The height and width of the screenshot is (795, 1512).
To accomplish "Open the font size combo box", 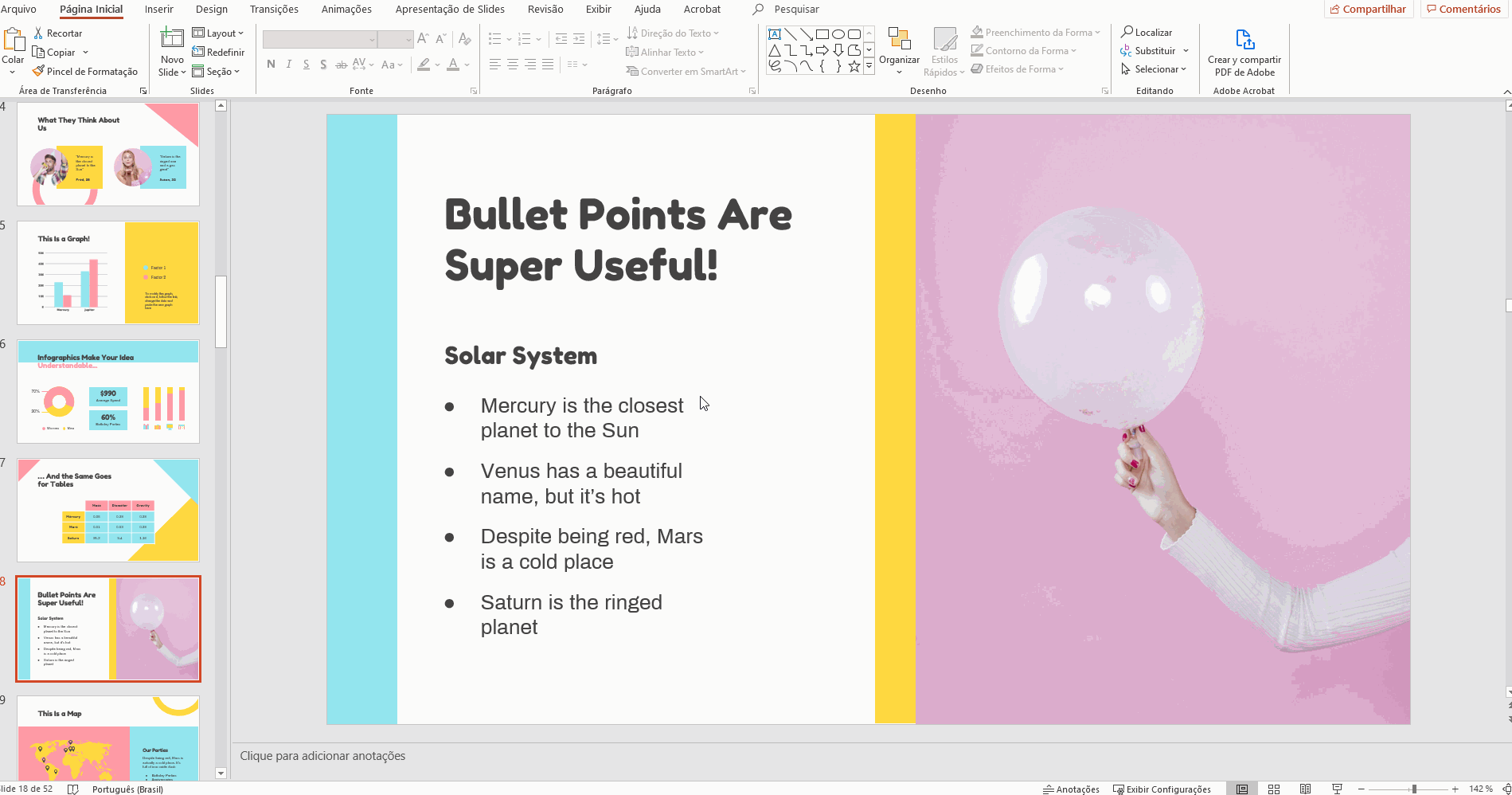I will (395, 39).
